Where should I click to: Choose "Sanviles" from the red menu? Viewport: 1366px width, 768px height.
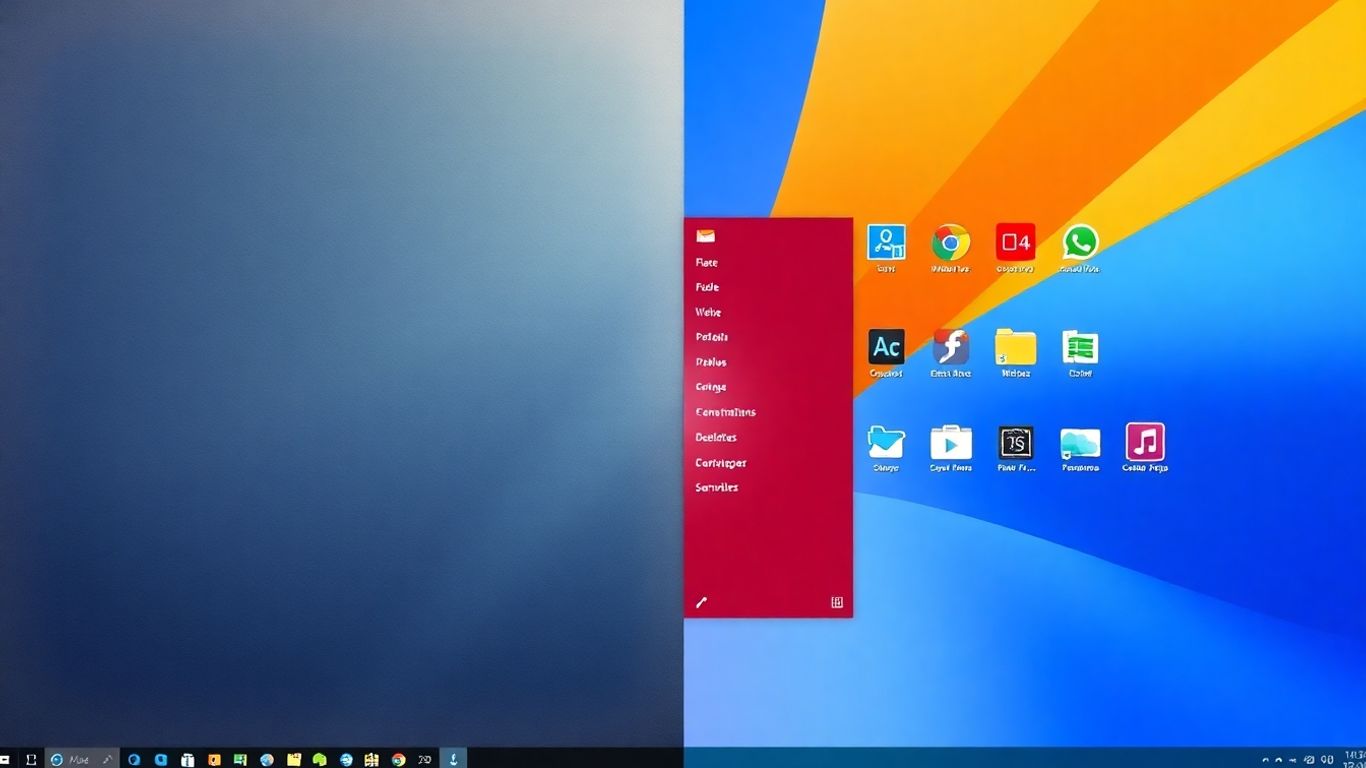(x=714, y=487)
